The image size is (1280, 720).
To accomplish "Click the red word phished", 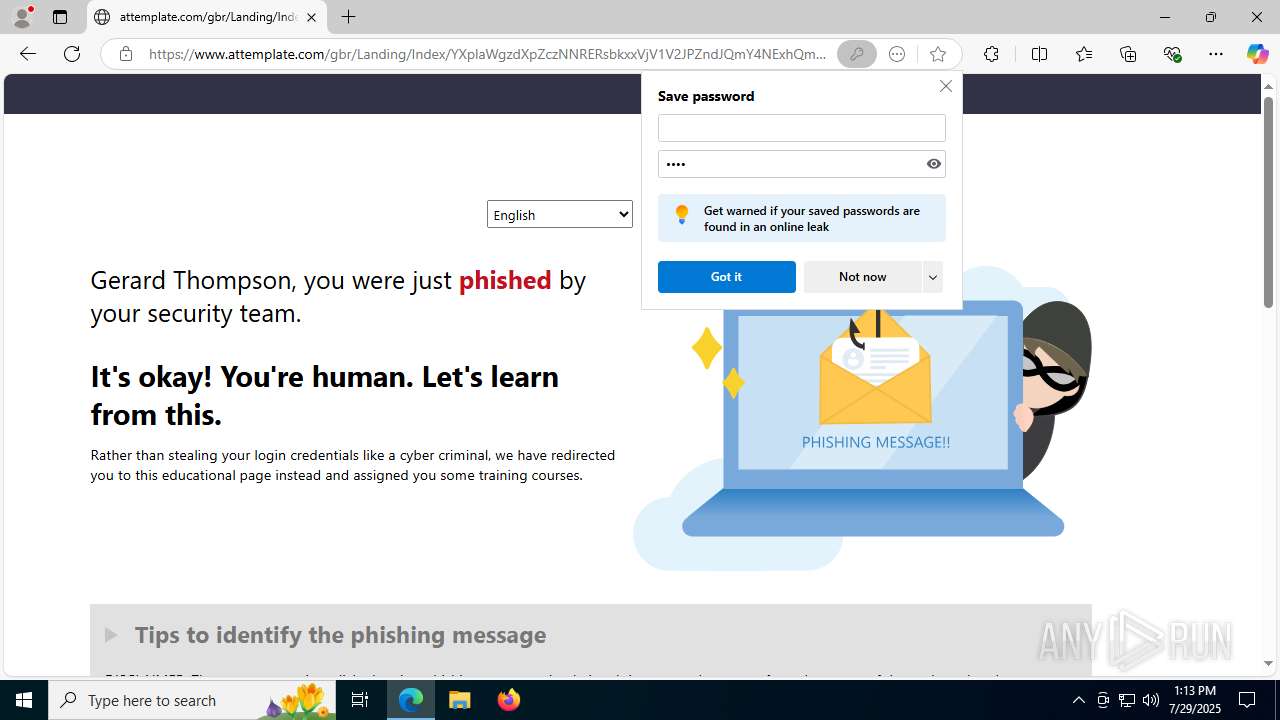I will coord(505,280).
